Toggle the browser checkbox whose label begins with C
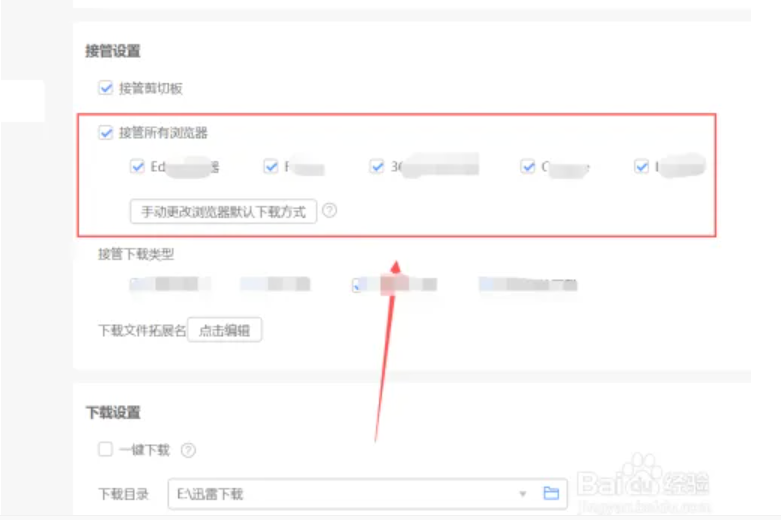 pyautogui.click(x=527, y=166)
